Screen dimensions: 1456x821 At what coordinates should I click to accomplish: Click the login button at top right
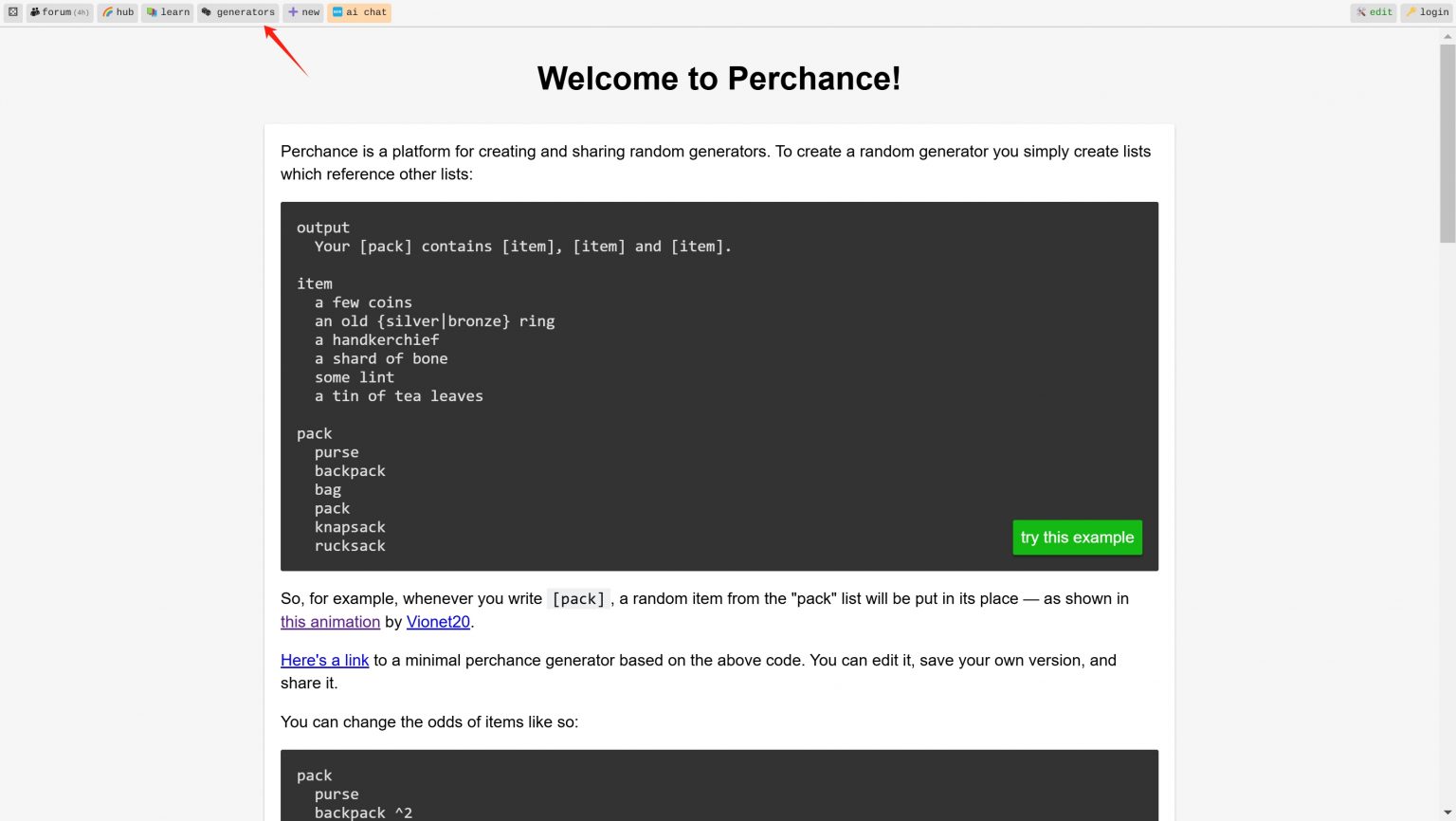(1426, 12)
